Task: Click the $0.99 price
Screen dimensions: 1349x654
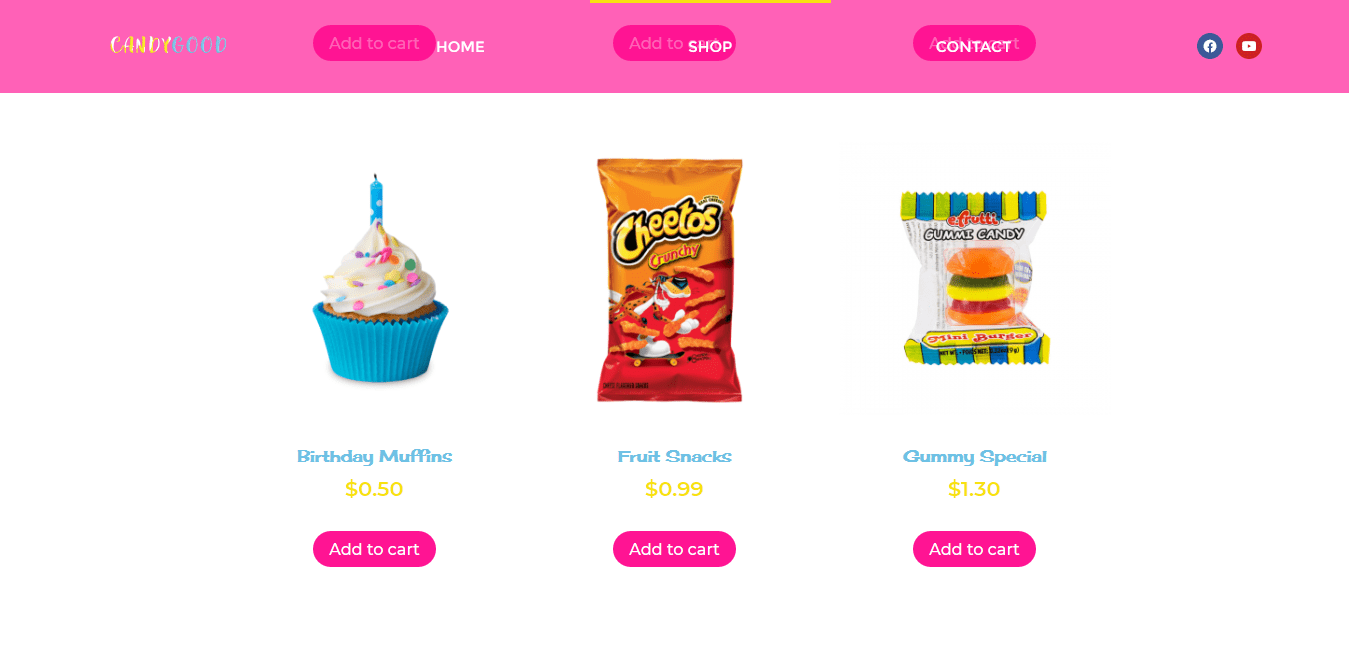Action: point(674,489)
